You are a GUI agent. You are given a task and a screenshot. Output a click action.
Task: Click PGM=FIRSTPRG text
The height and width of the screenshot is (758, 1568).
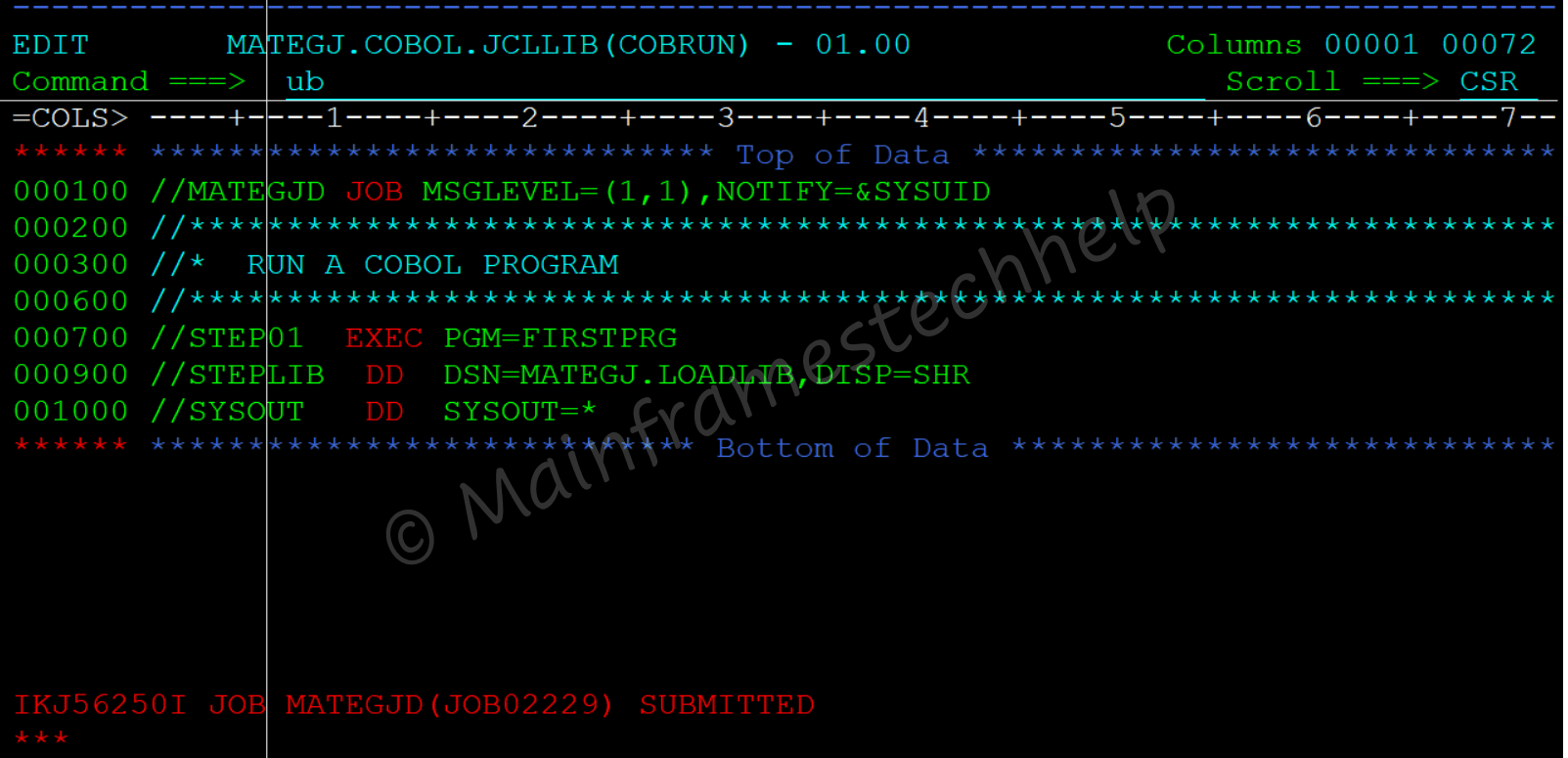(560, 338)
